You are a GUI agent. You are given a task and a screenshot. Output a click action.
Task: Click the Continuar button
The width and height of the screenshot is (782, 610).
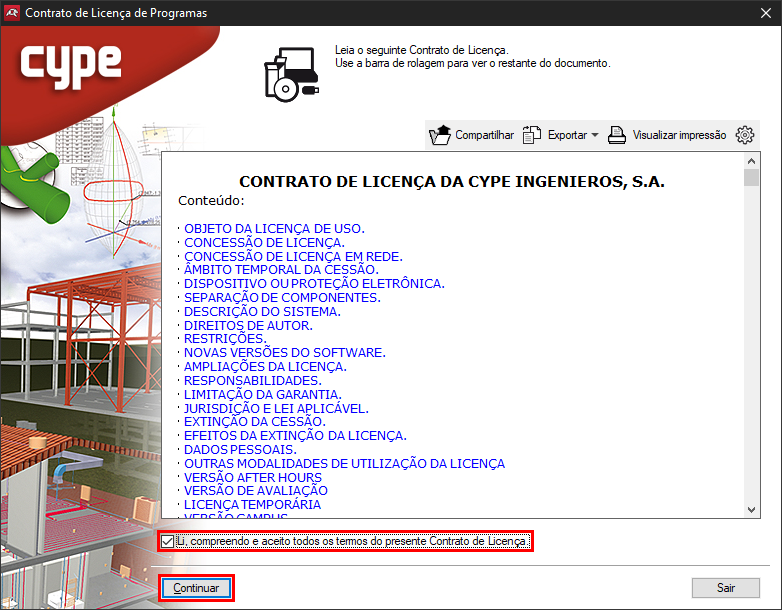196,588
